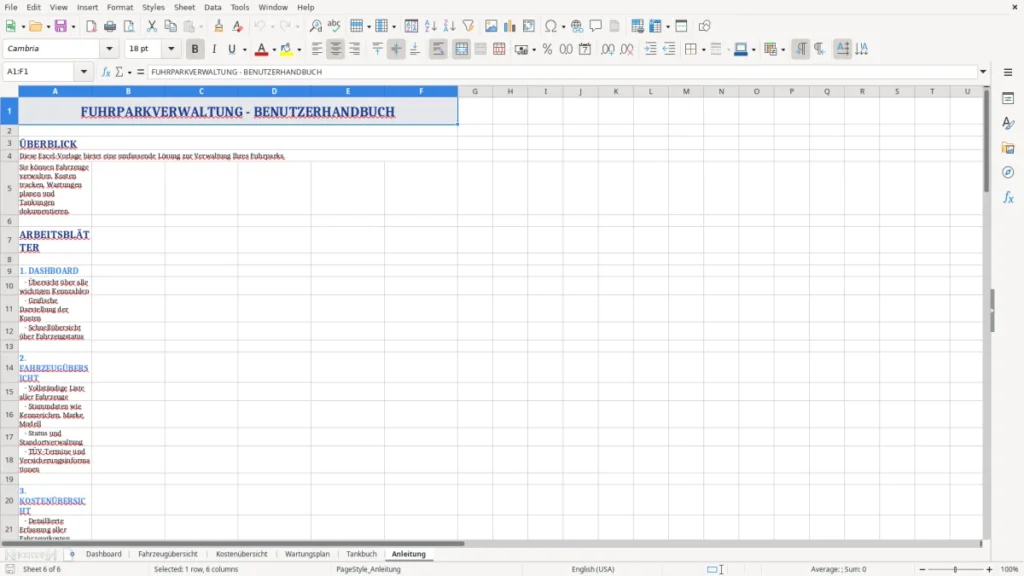Screen dimensions: 1024x576
Task: Toggle Align Top
Action: click(x=377, y=49)
